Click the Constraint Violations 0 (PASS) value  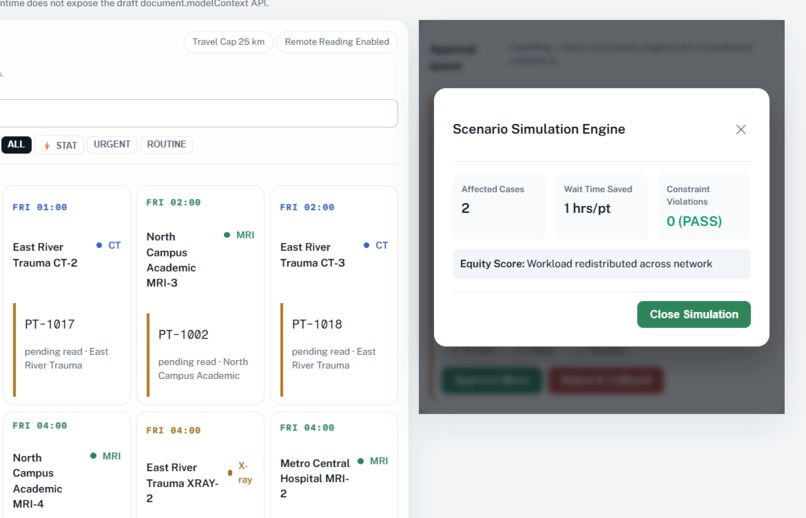click(694, 221)
